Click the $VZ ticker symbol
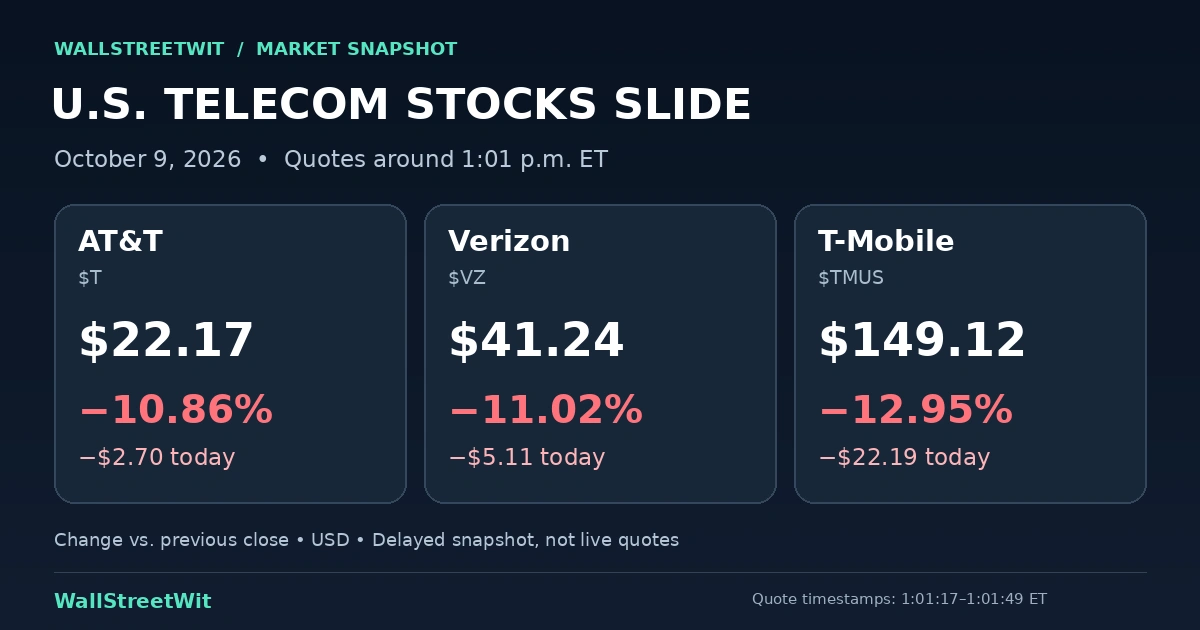1200x630 pixels. 467,278
